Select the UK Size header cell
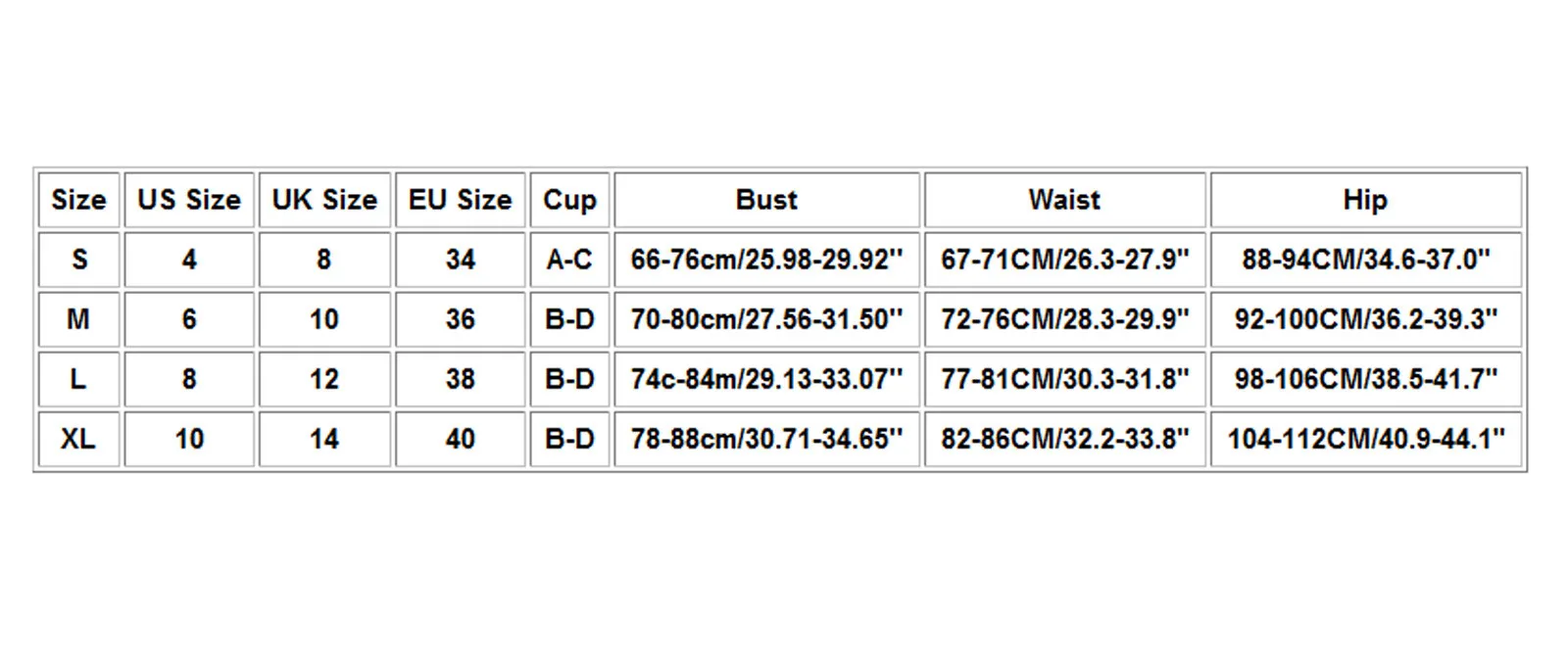The width and height of the screenshot is (1568, 667). click(324, 200)
